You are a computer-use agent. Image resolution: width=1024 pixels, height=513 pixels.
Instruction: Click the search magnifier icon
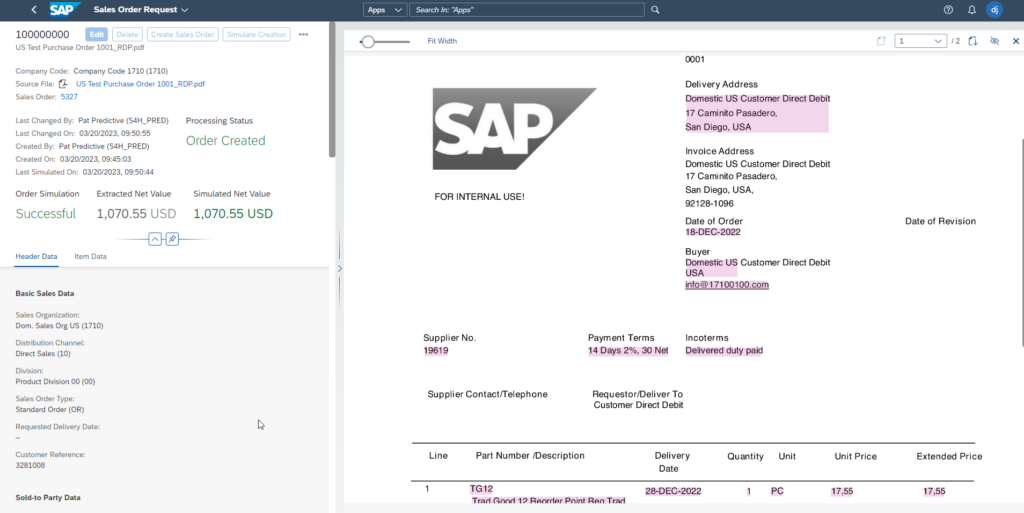coord(656,10)
